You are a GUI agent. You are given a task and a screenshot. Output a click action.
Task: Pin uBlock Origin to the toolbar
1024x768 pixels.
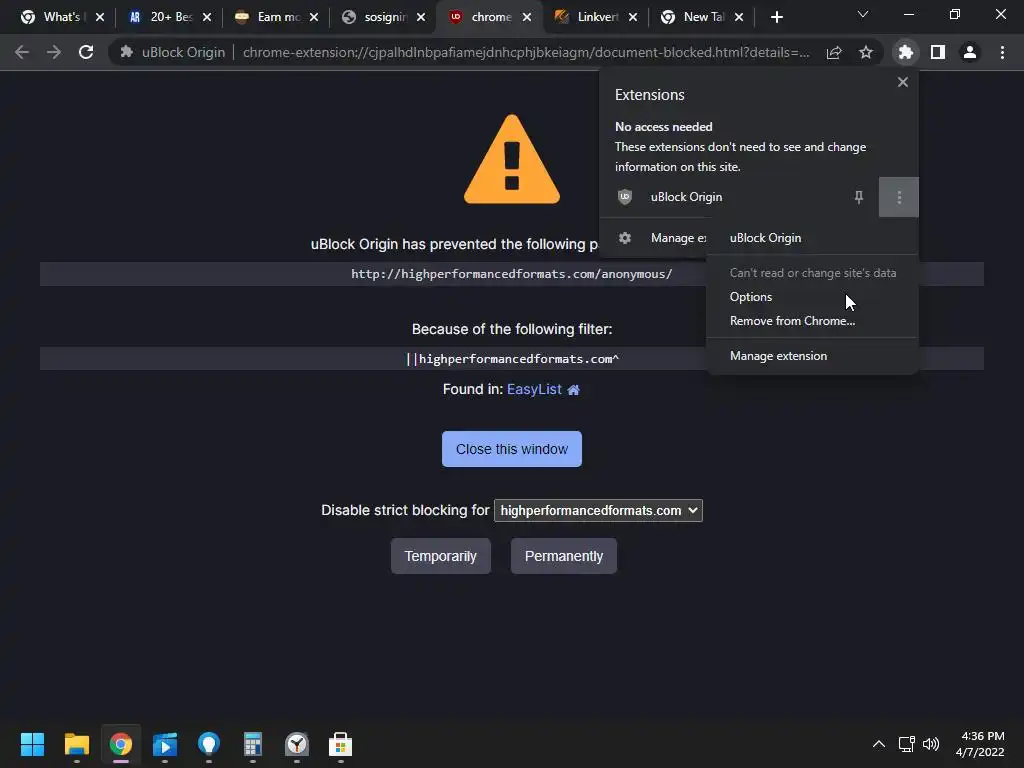[x=859, y=197]
